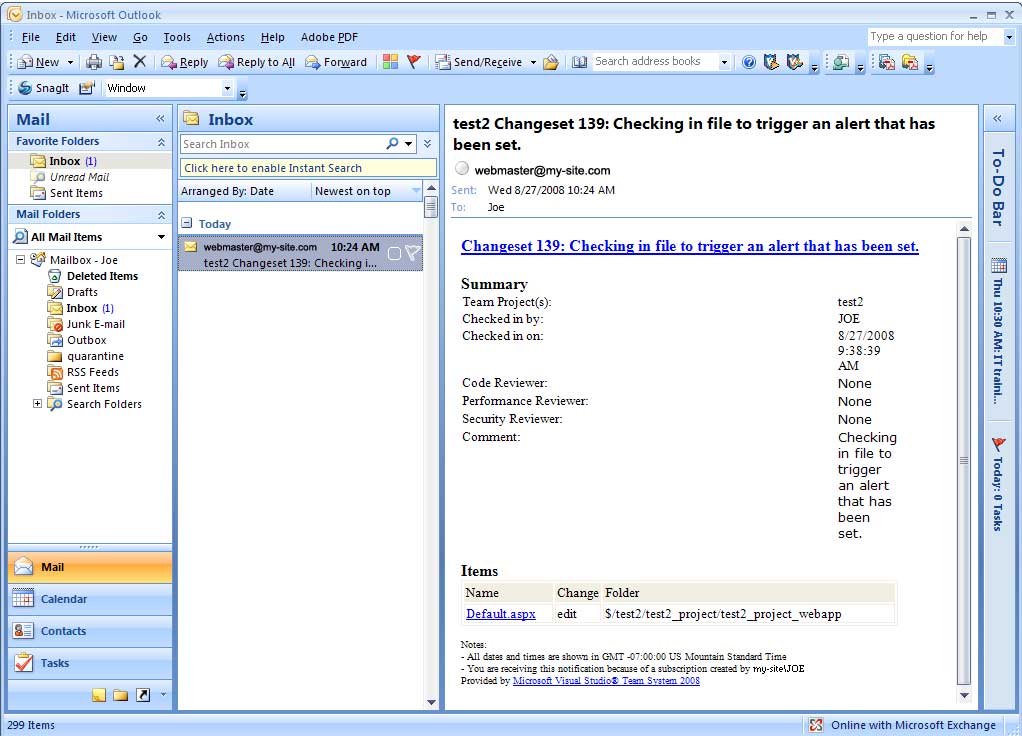Toggle follow-up flag on webmaster message
This screenshot has height=736, width=1022.
coord(413,253)
